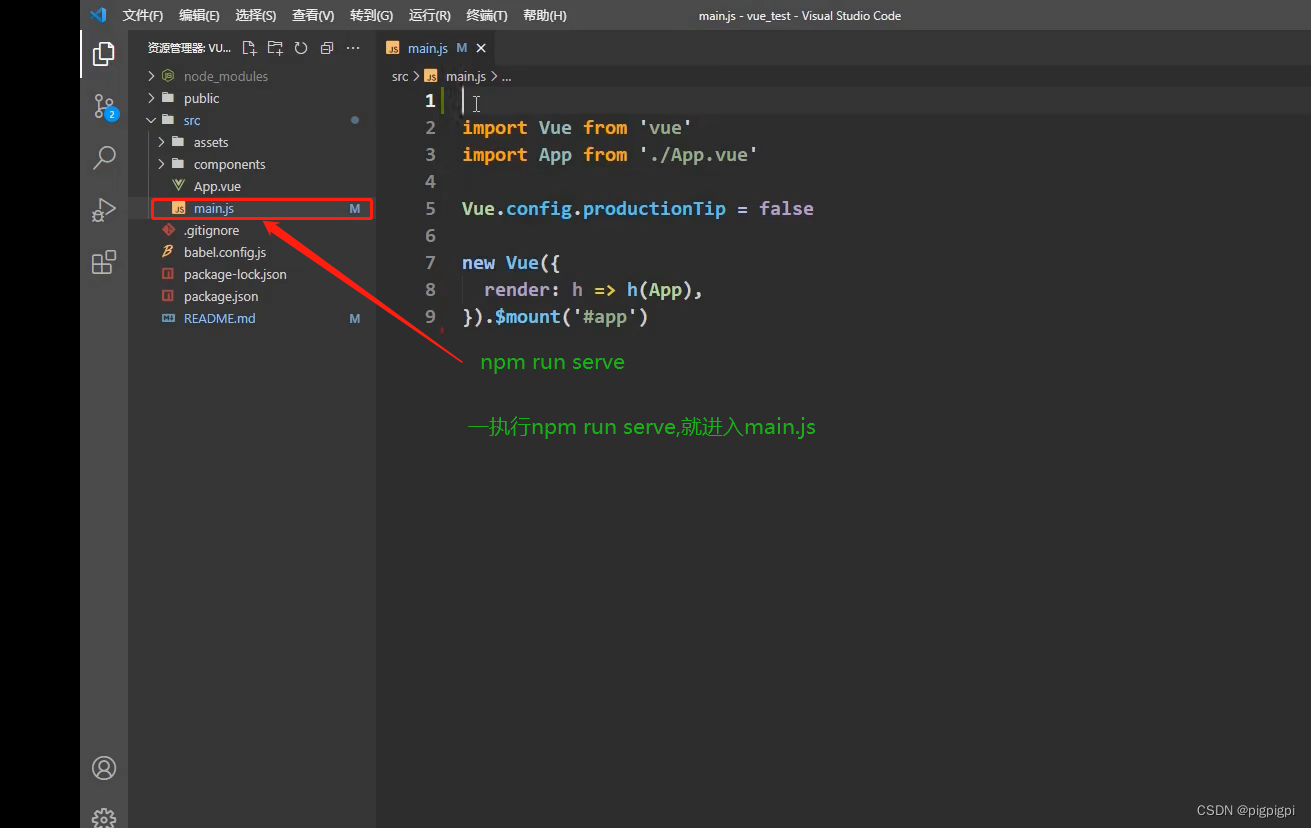This screenshot has width=1311, height=828.
Task: Click the VS Code logo in title bar
Action: (98, 15)
